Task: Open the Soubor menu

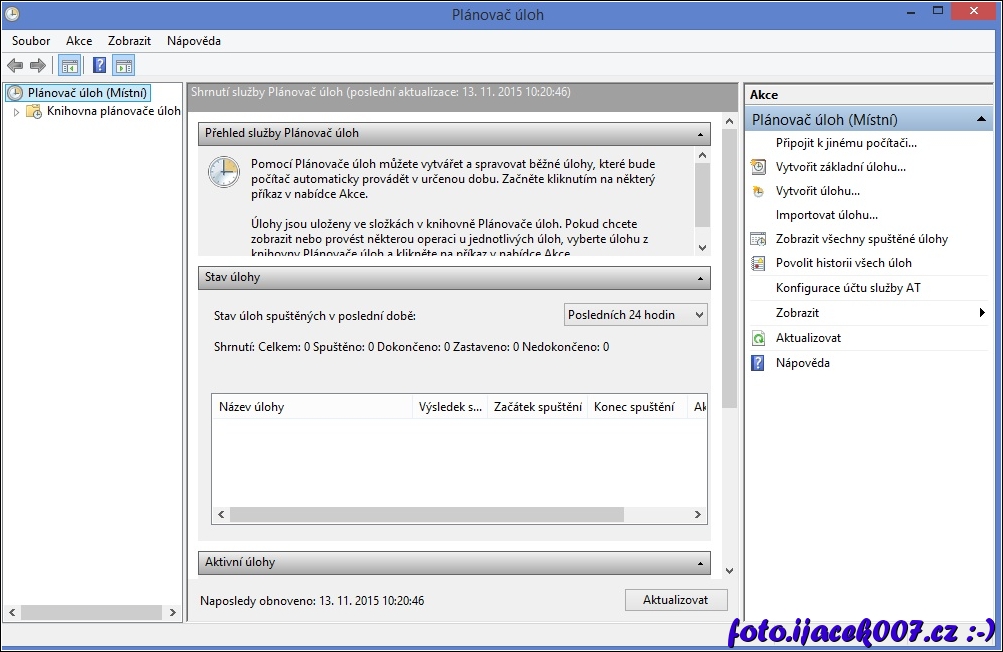Action: coord(31,41)
